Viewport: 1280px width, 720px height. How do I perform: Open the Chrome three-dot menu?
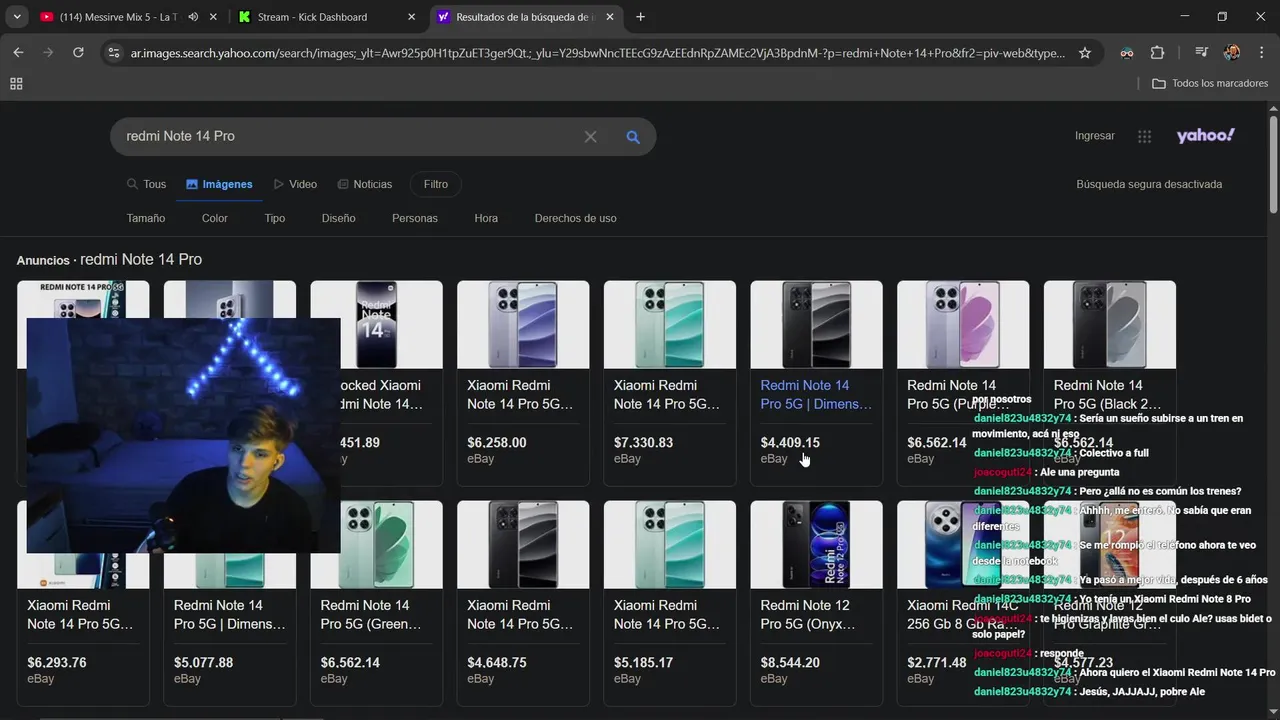pyautogui.click(x=1261, y=53)
